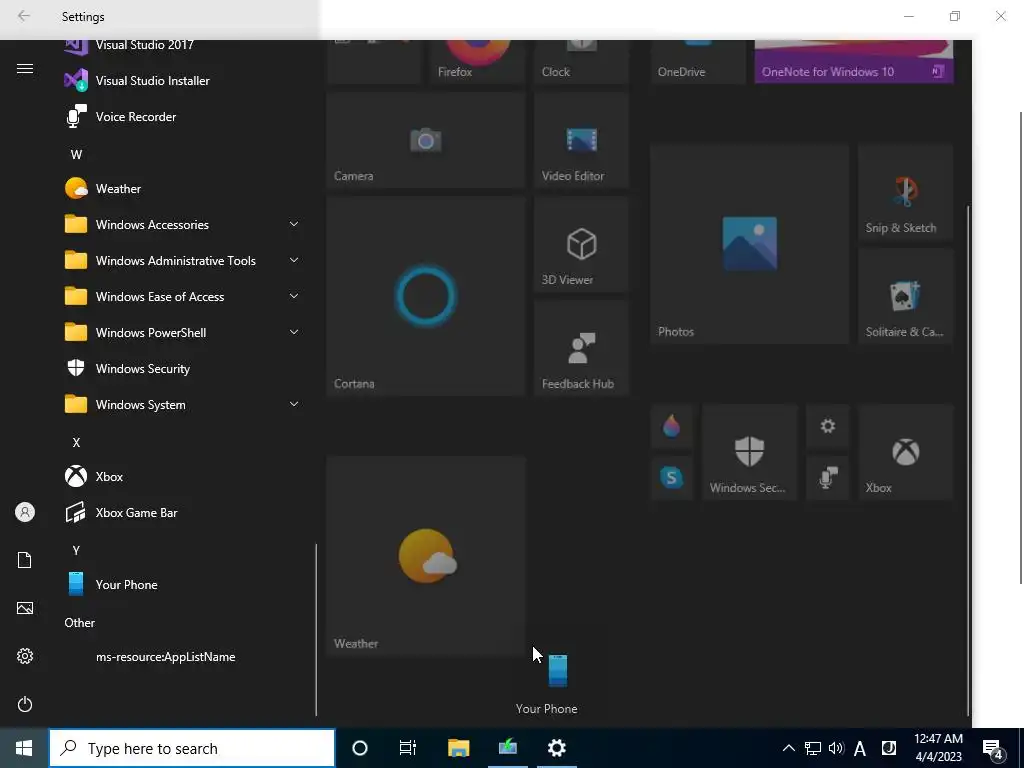This screenshot has height=768, width=1024.
Task: Open the small Skype tile
Action: pos(671,478)
